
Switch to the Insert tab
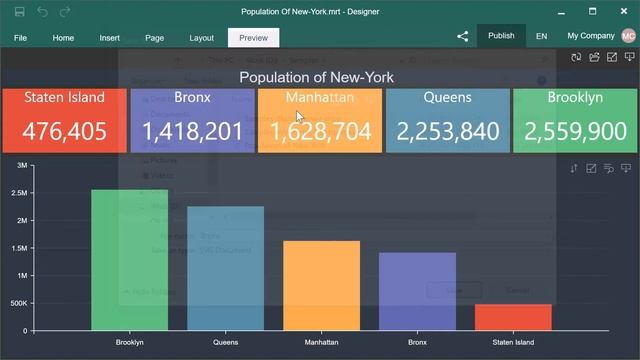[x=109, y=38]
